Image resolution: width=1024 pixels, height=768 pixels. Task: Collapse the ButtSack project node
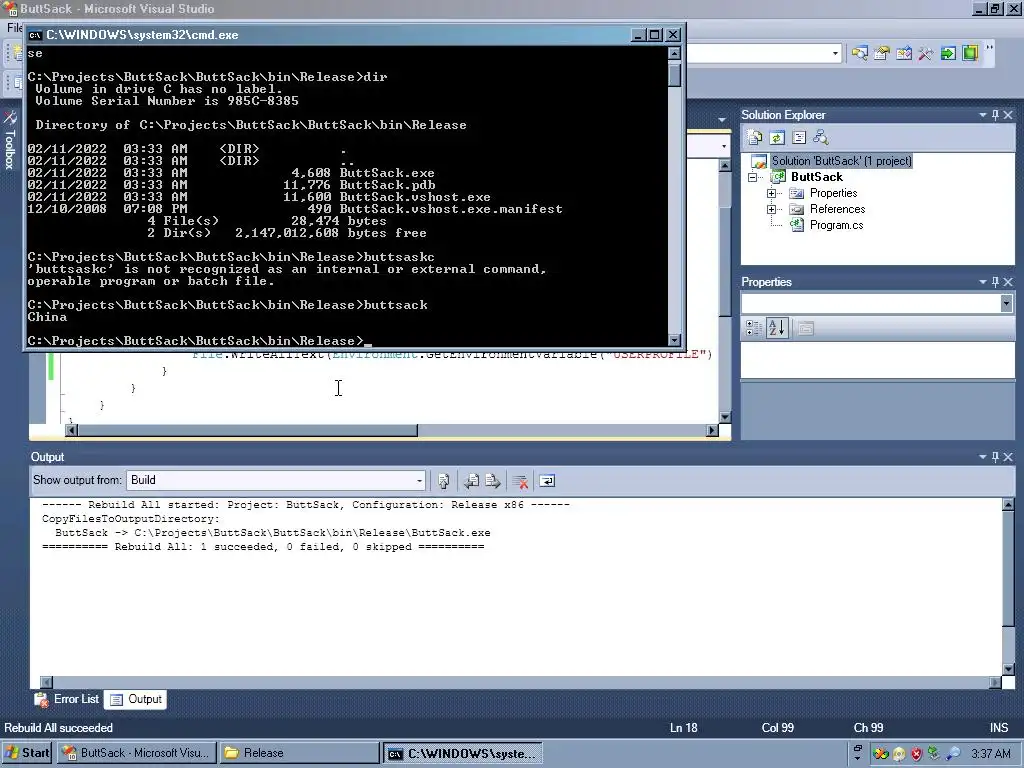(752, 177)
